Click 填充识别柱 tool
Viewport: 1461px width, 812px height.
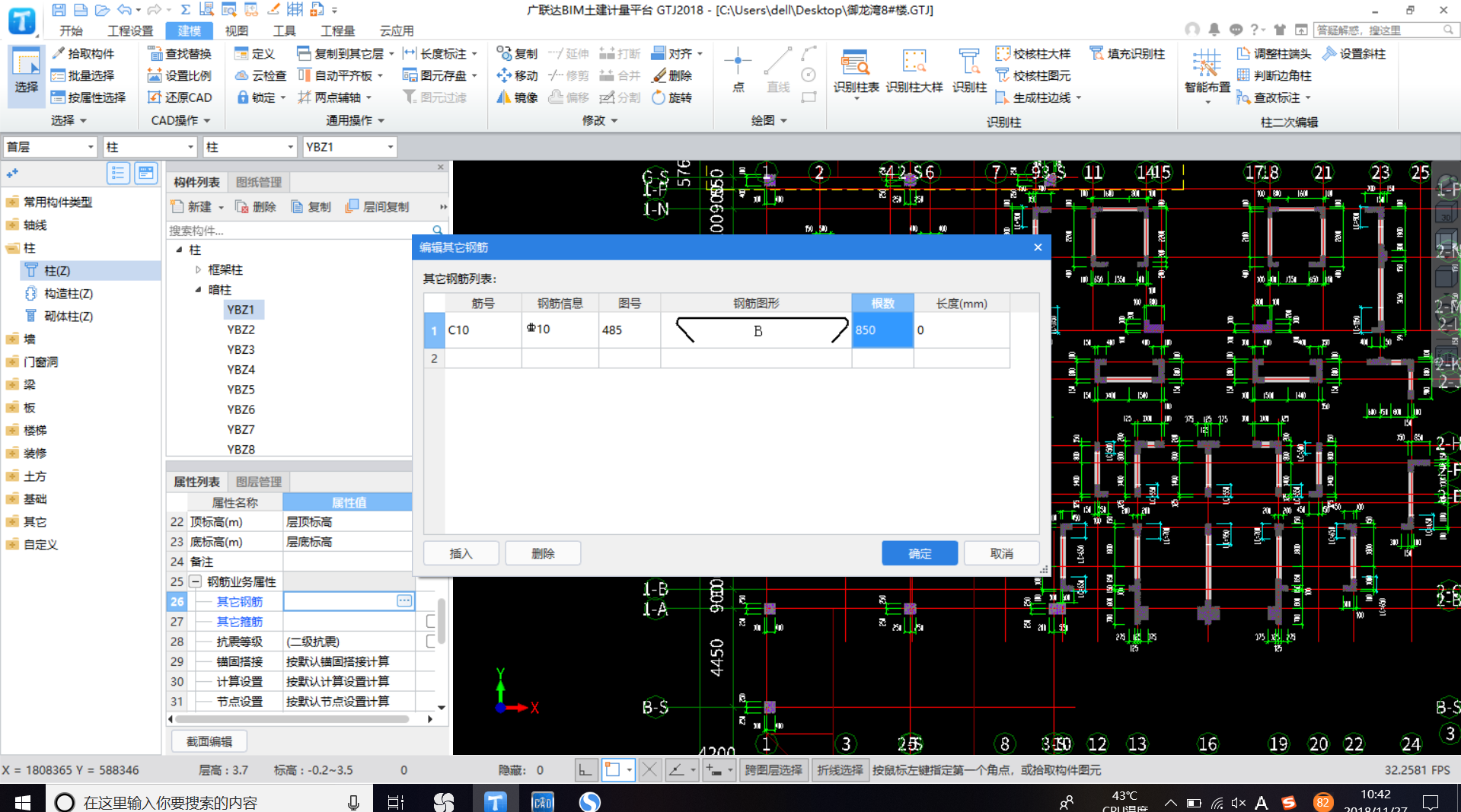coord(1128,53)
